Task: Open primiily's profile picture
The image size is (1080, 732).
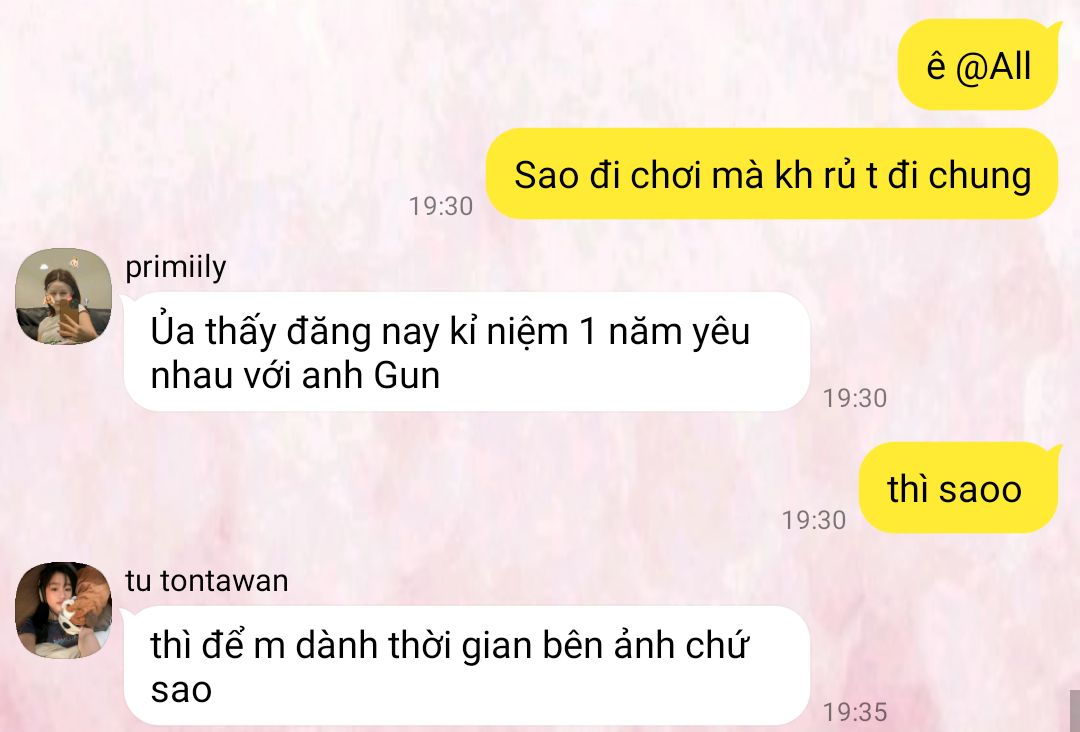Action: (63, 295)
